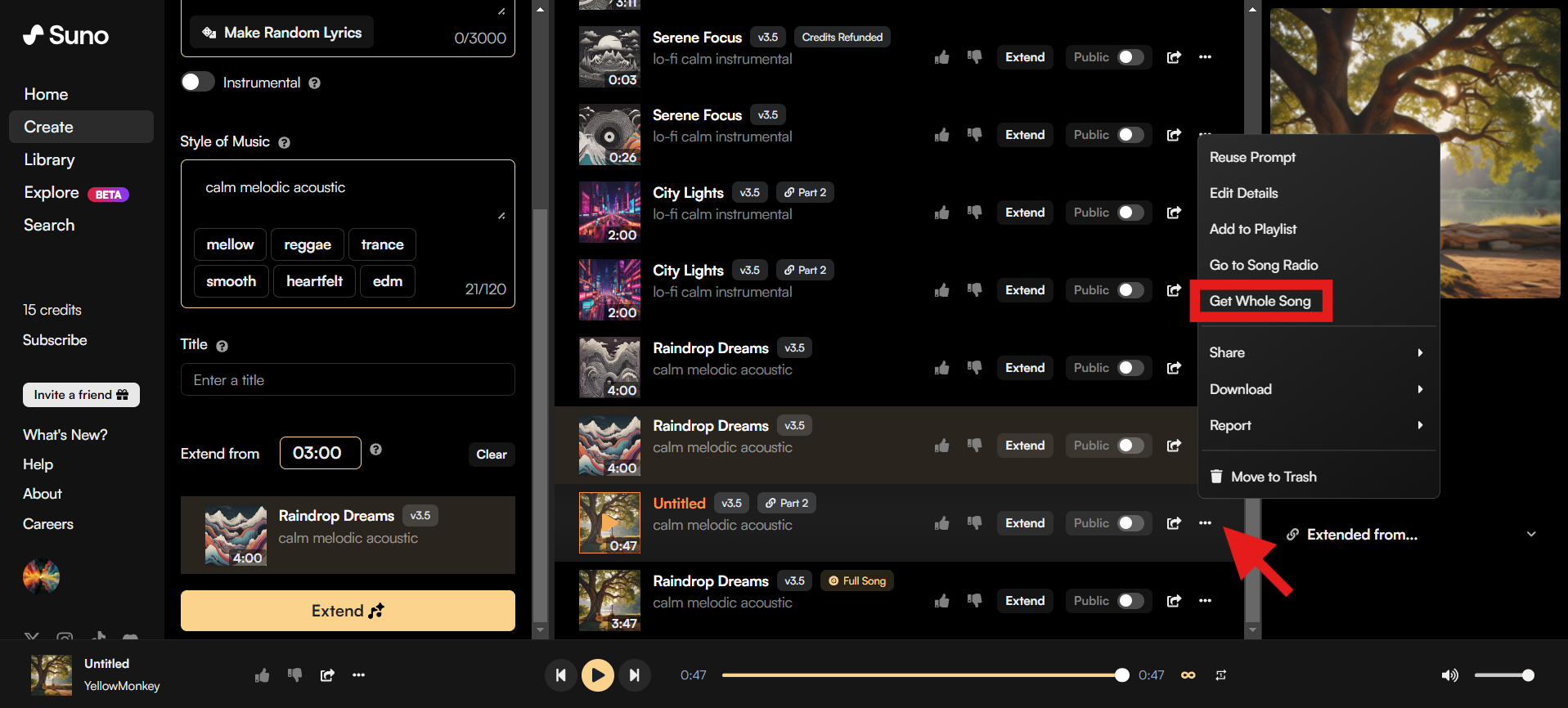
Task: Expand the Extended from section chevron
Action: pyautogui.click(x=1530, y=535)
